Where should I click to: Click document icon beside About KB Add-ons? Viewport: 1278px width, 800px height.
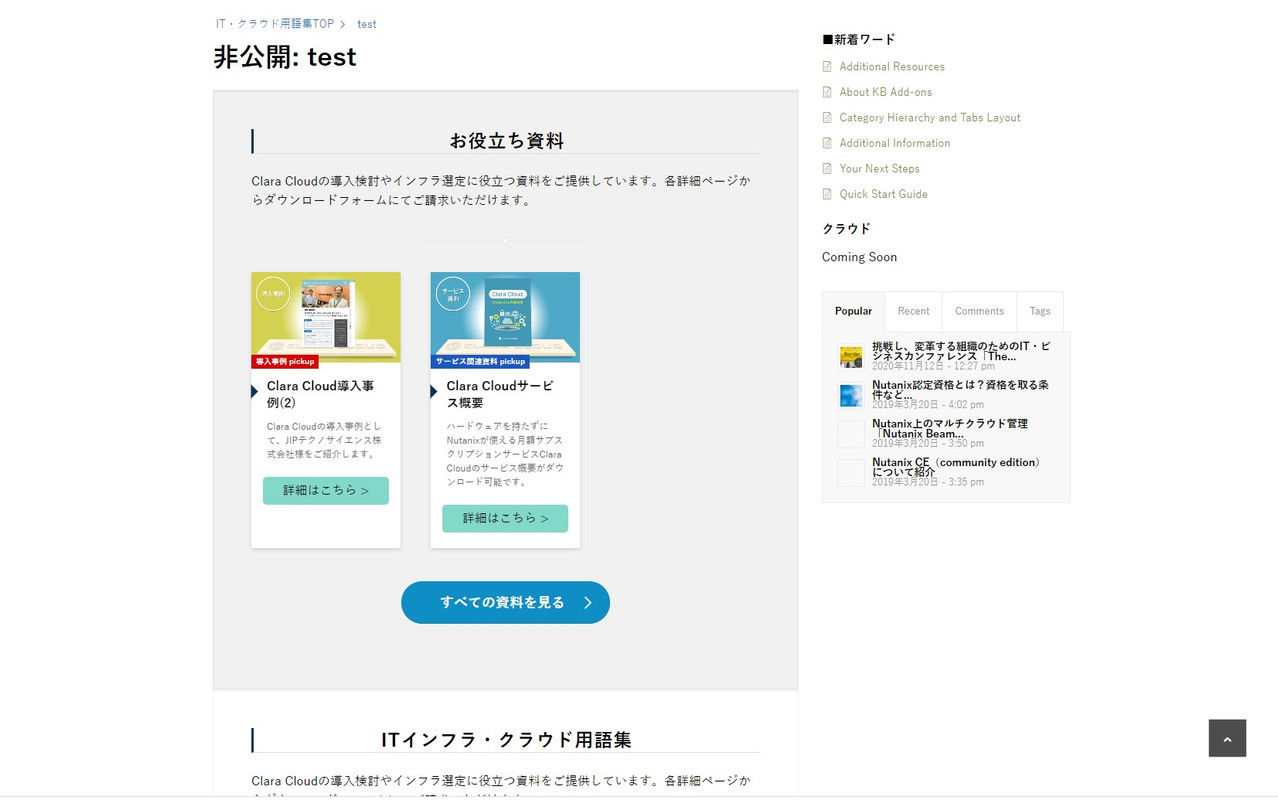pos(827,92)
